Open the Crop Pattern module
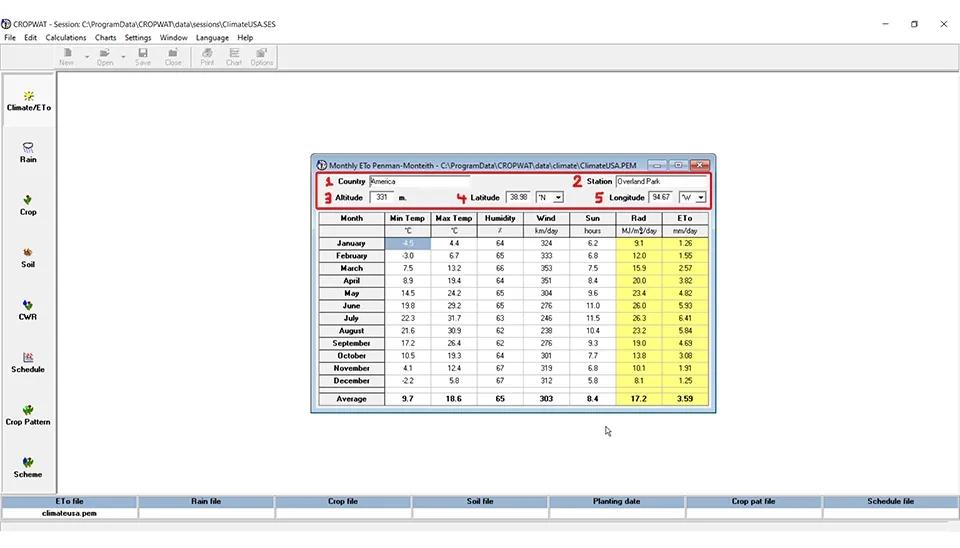Image resolution: width=960 pixels, height=548 pixels. 28,415
